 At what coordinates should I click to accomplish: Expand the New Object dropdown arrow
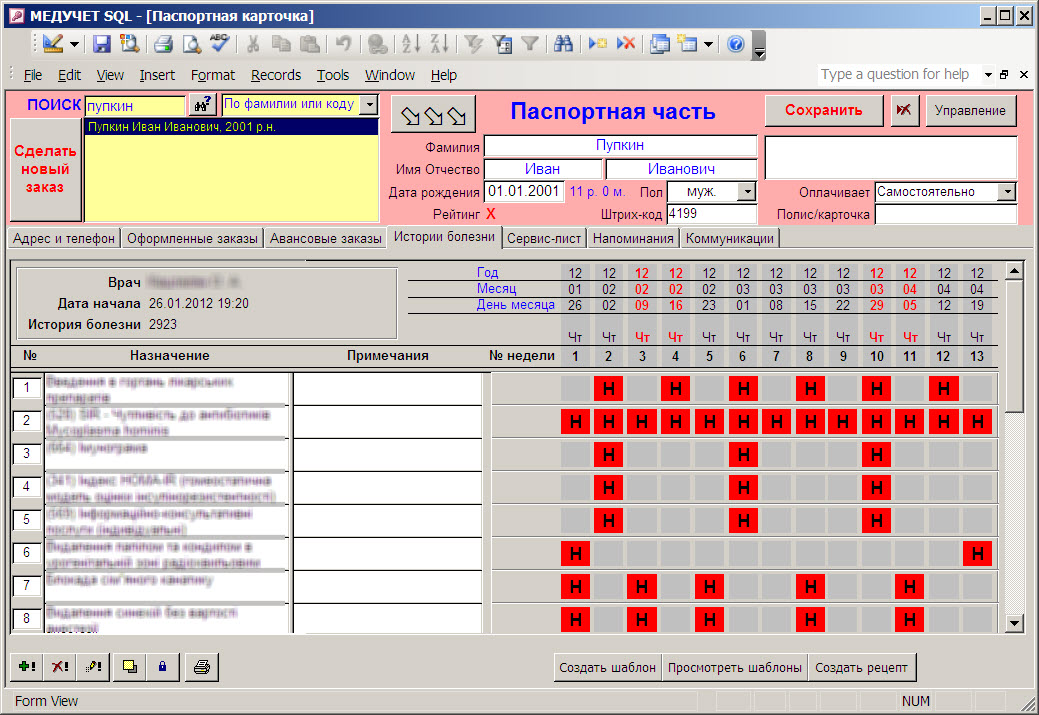[x=708, y=45]
